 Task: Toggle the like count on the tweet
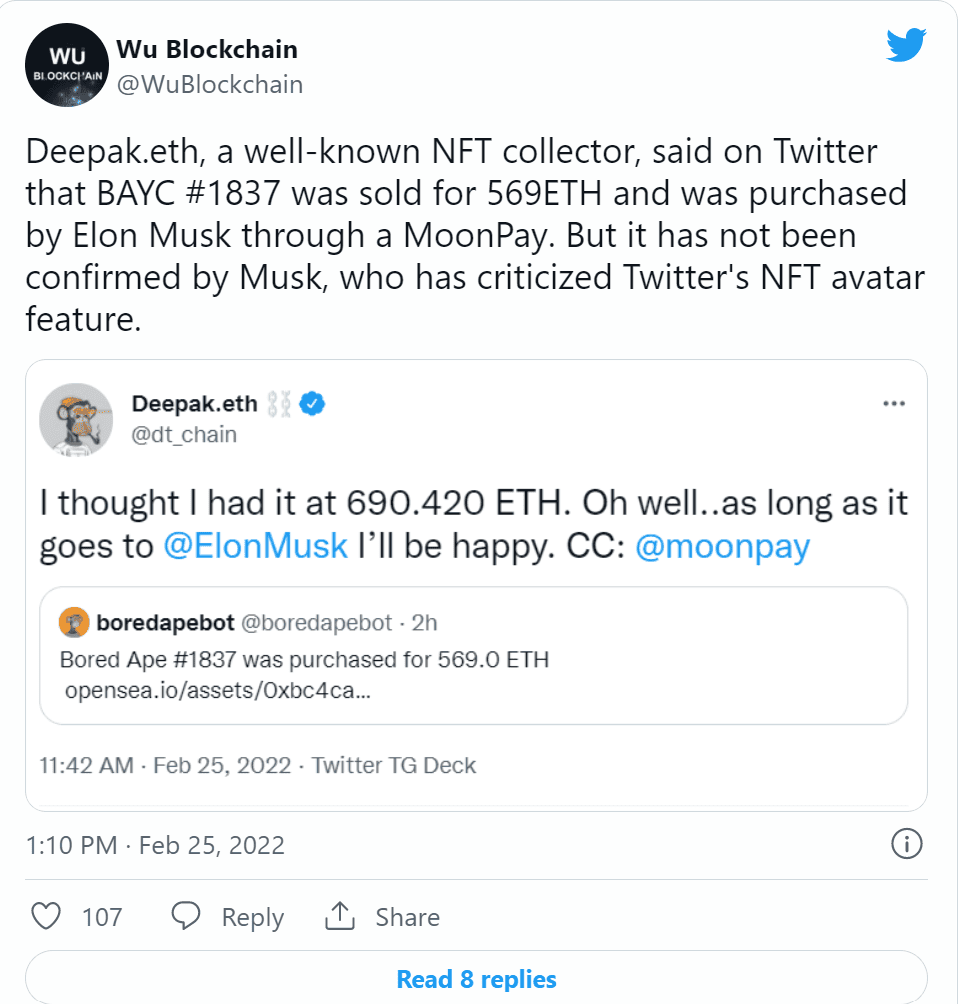(x=104, y=916)
